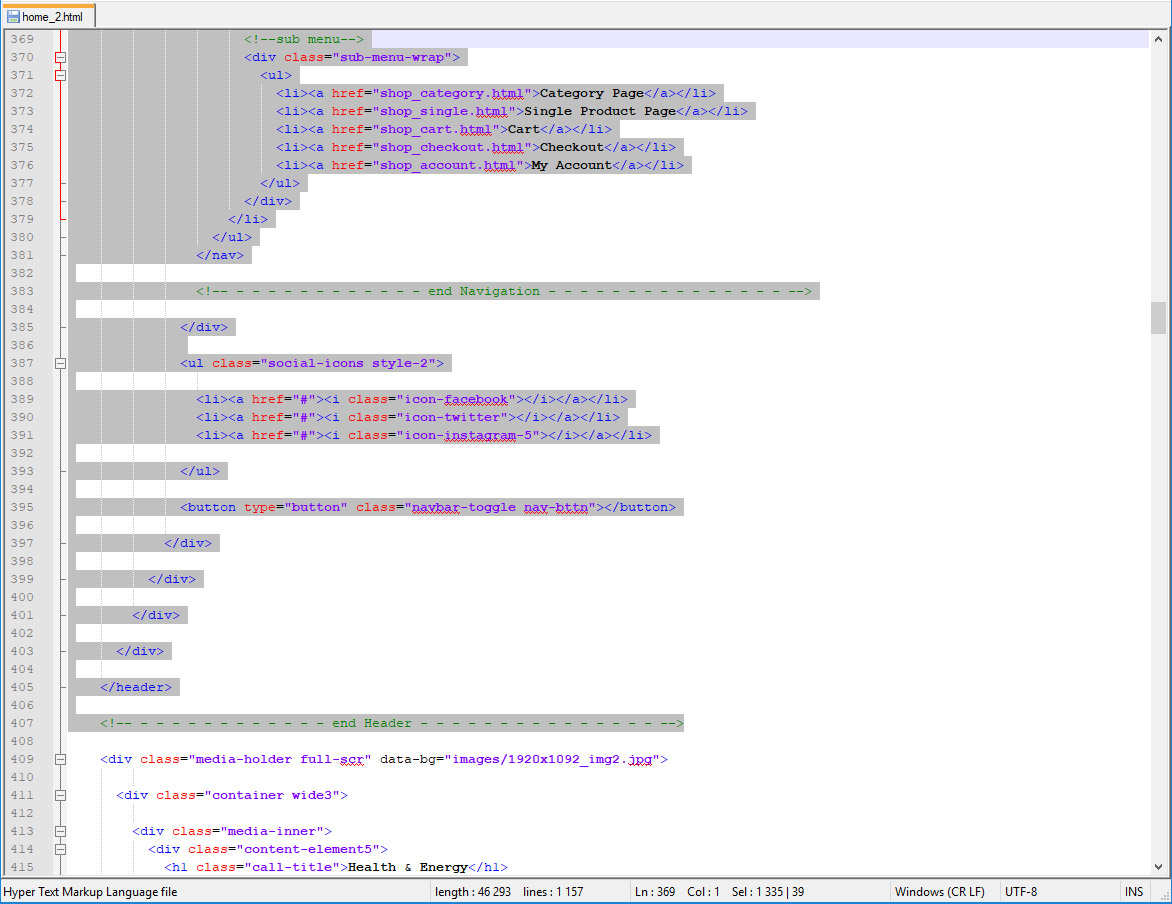Collapse the sub-menu-wrap div at line 370
1172x904 pixels.
click(x=60, y=57)
